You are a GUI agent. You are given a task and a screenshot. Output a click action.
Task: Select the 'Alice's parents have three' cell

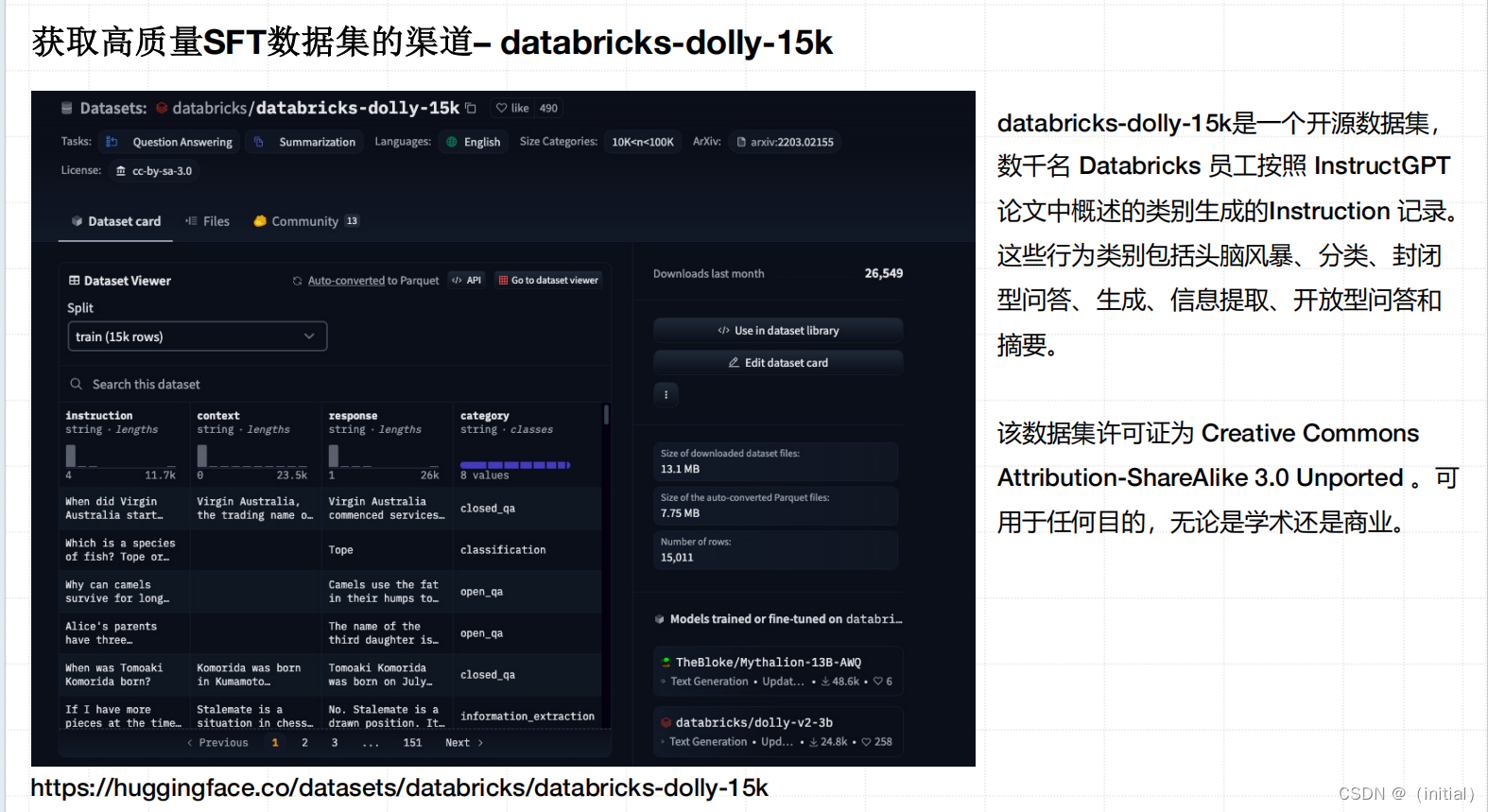pyautogui.click(x=124, y=633)
